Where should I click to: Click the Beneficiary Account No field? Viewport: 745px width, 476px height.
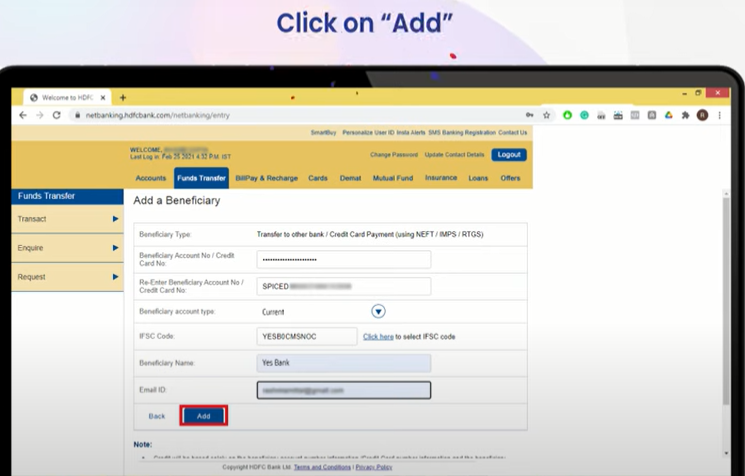pyautogui.click(x=344, y=259)
